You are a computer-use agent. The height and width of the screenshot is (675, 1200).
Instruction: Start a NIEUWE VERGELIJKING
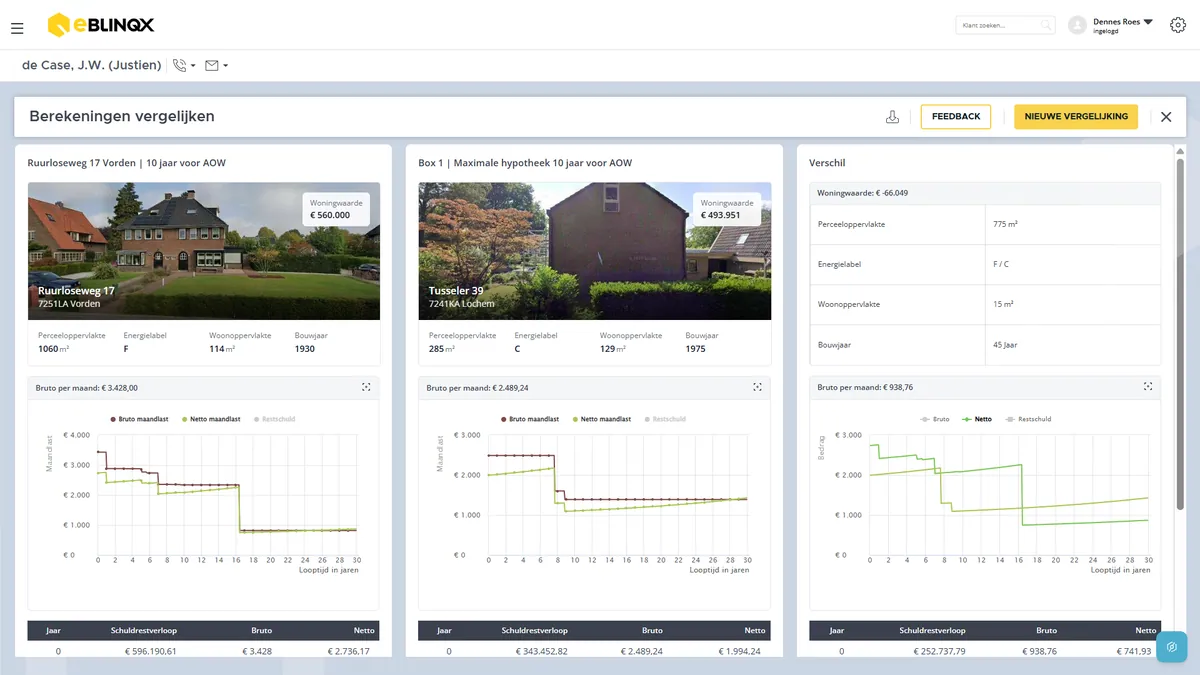1076,117
